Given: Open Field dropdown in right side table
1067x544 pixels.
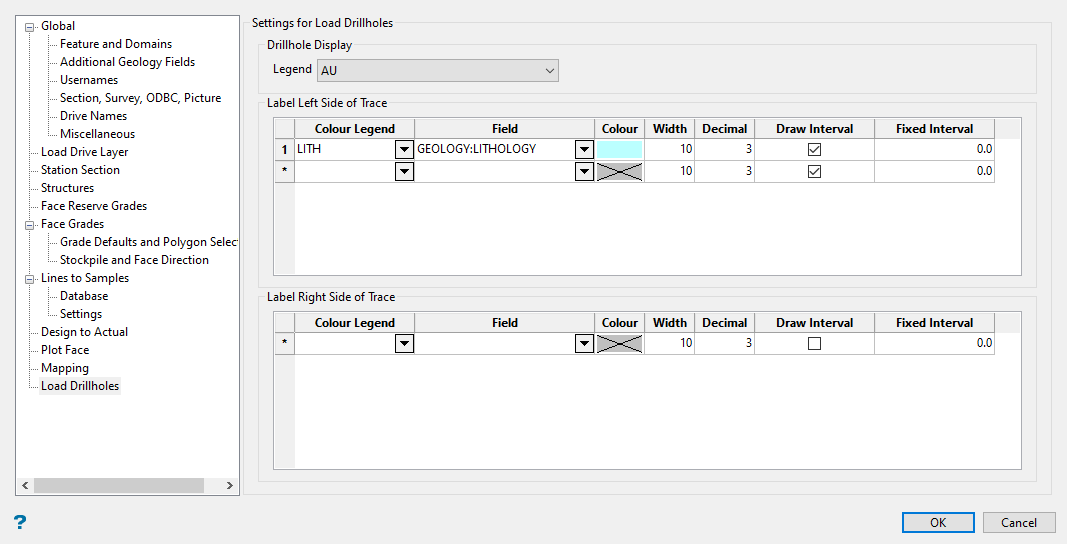Looking at the screenshot, I should coord(584,343).
